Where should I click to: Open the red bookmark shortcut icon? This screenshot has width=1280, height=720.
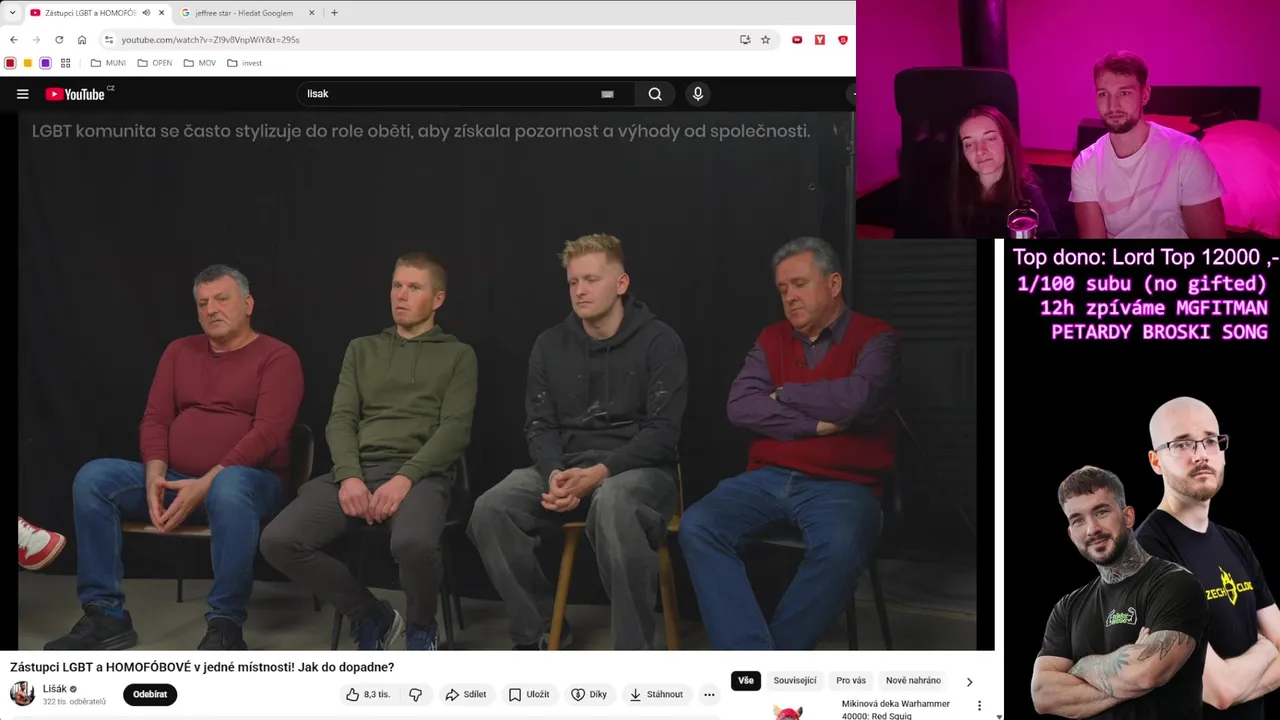pos(10,63)
